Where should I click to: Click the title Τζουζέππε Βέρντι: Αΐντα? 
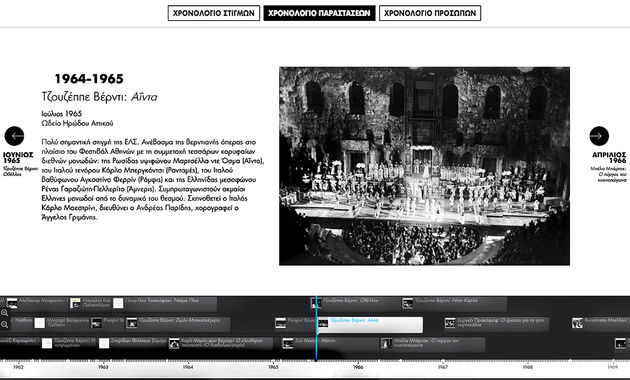(100, 97)
